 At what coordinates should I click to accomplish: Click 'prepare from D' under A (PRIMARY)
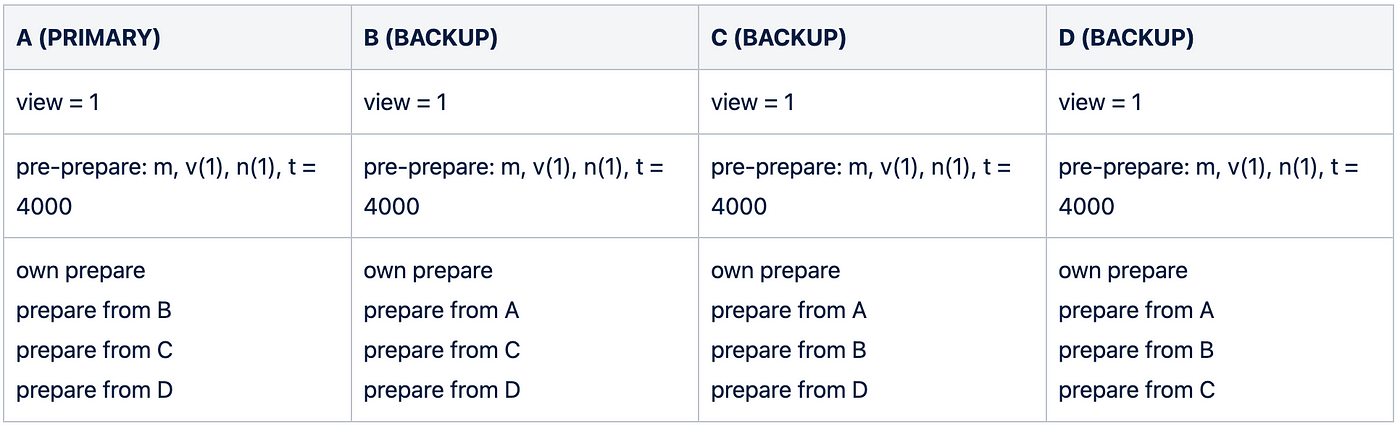click(95, 390)
